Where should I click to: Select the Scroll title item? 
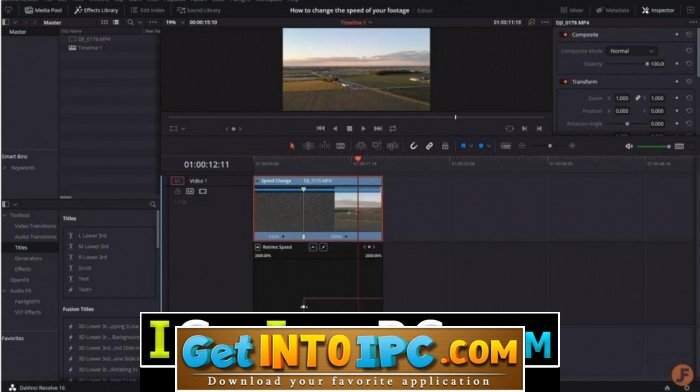click(x=85, y=268)
